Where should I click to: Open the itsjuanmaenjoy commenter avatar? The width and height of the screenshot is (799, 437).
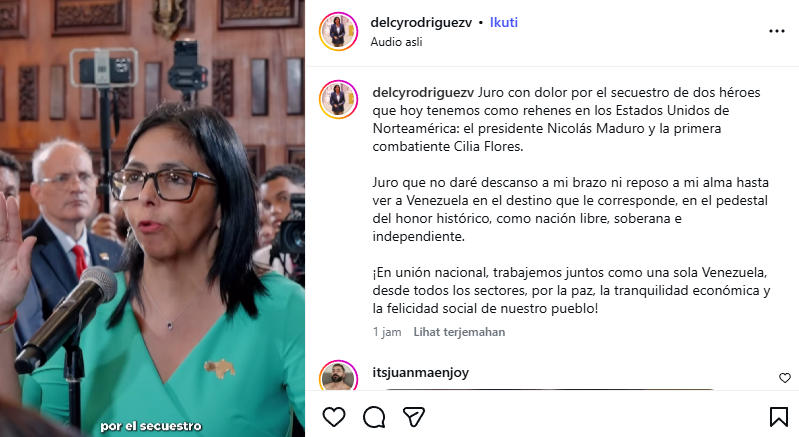pos(338,376)
